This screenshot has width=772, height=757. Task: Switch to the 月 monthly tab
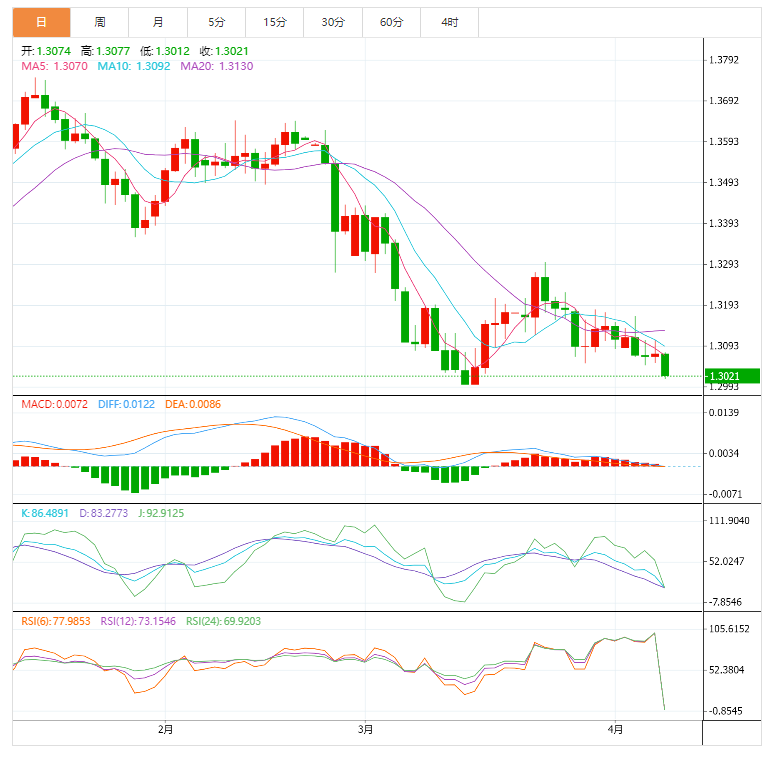pos(158,22)
